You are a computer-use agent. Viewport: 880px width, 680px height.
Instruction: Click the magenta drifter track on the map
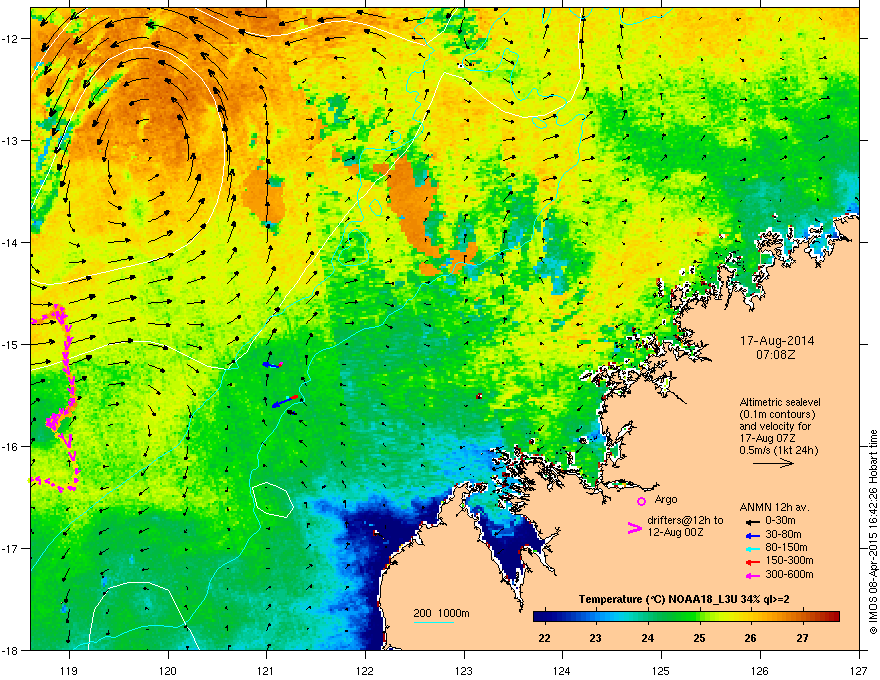[66, 370]
